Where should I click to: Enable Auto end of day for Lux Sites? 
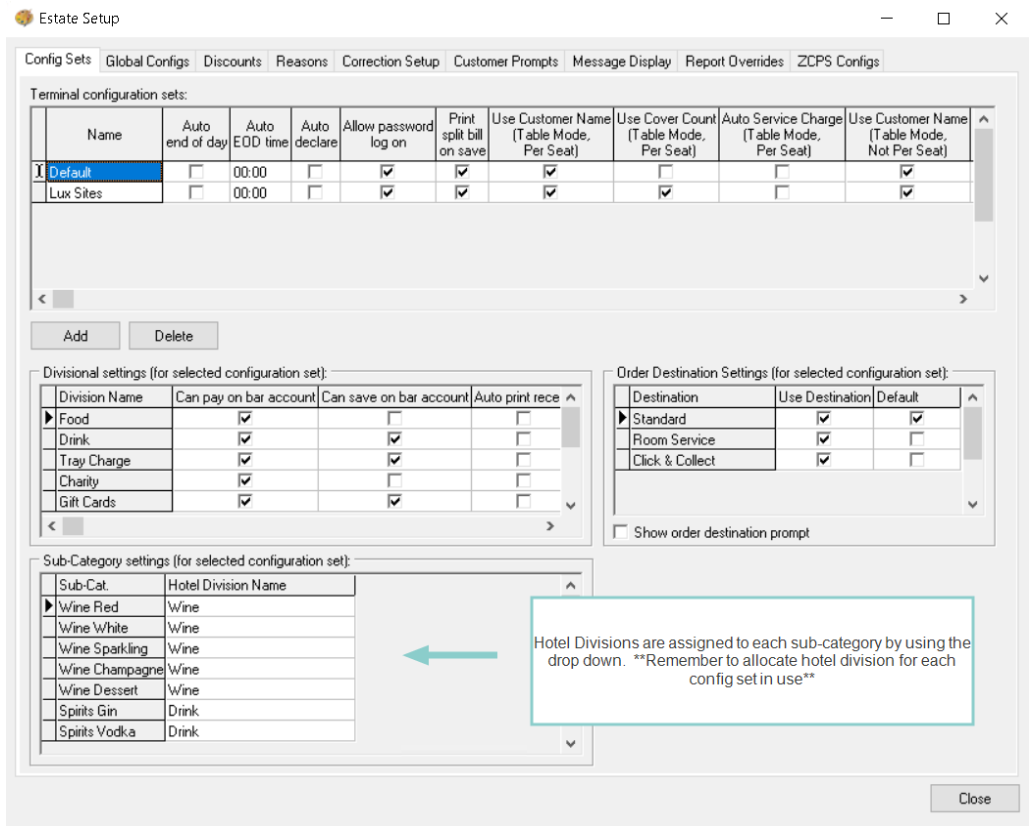click(196, 193)
